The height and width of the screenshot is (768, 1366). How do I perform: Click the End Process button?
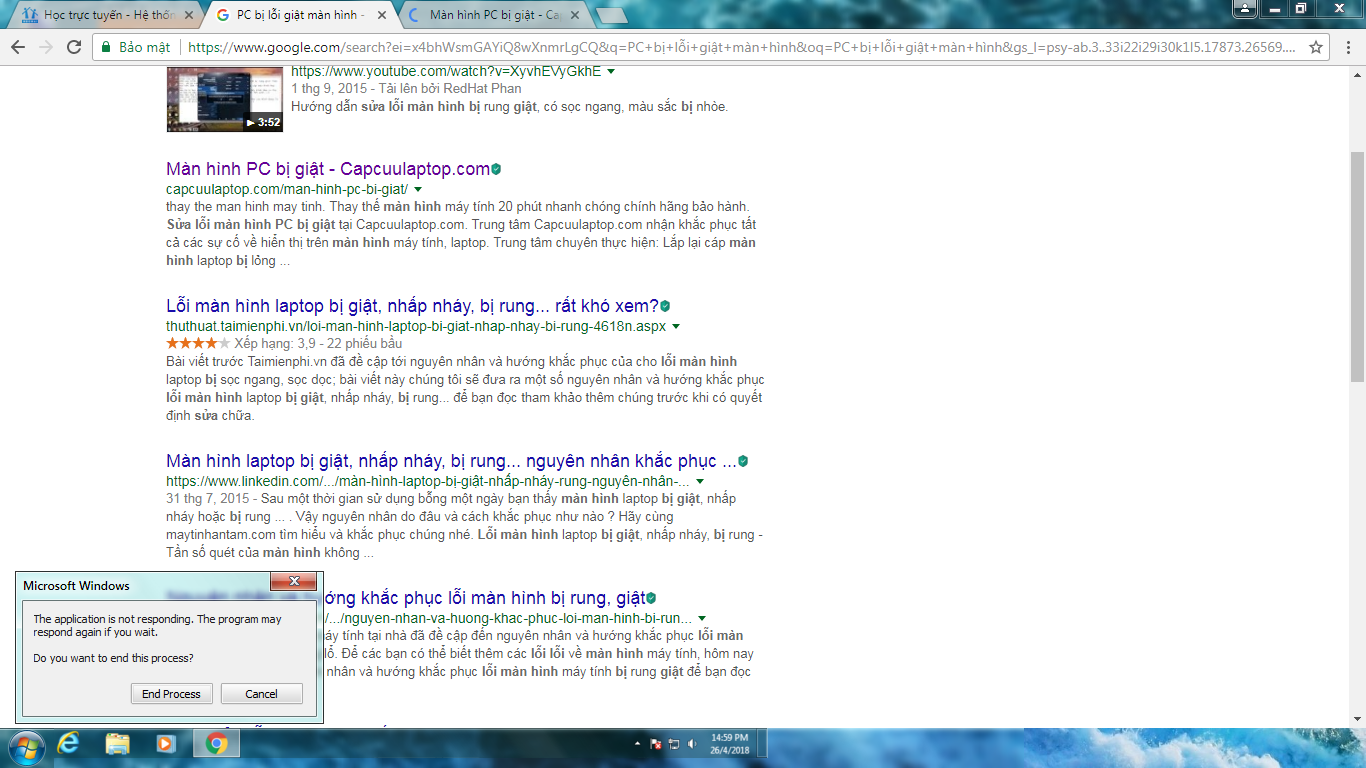tap(171, 694)
